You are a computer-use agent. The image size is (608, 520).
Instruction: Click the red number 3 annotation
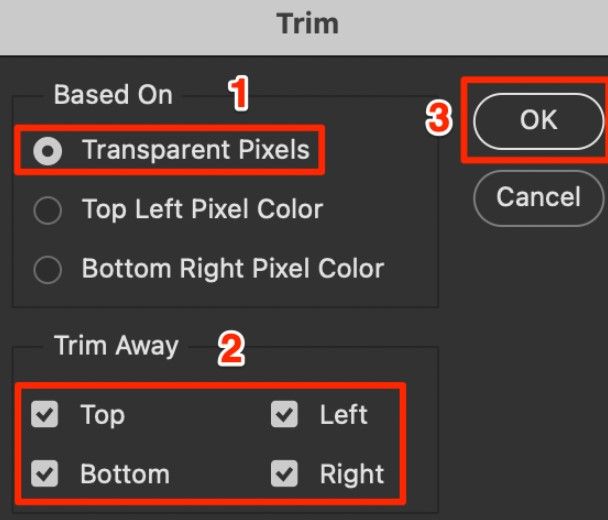pos(439,119)
